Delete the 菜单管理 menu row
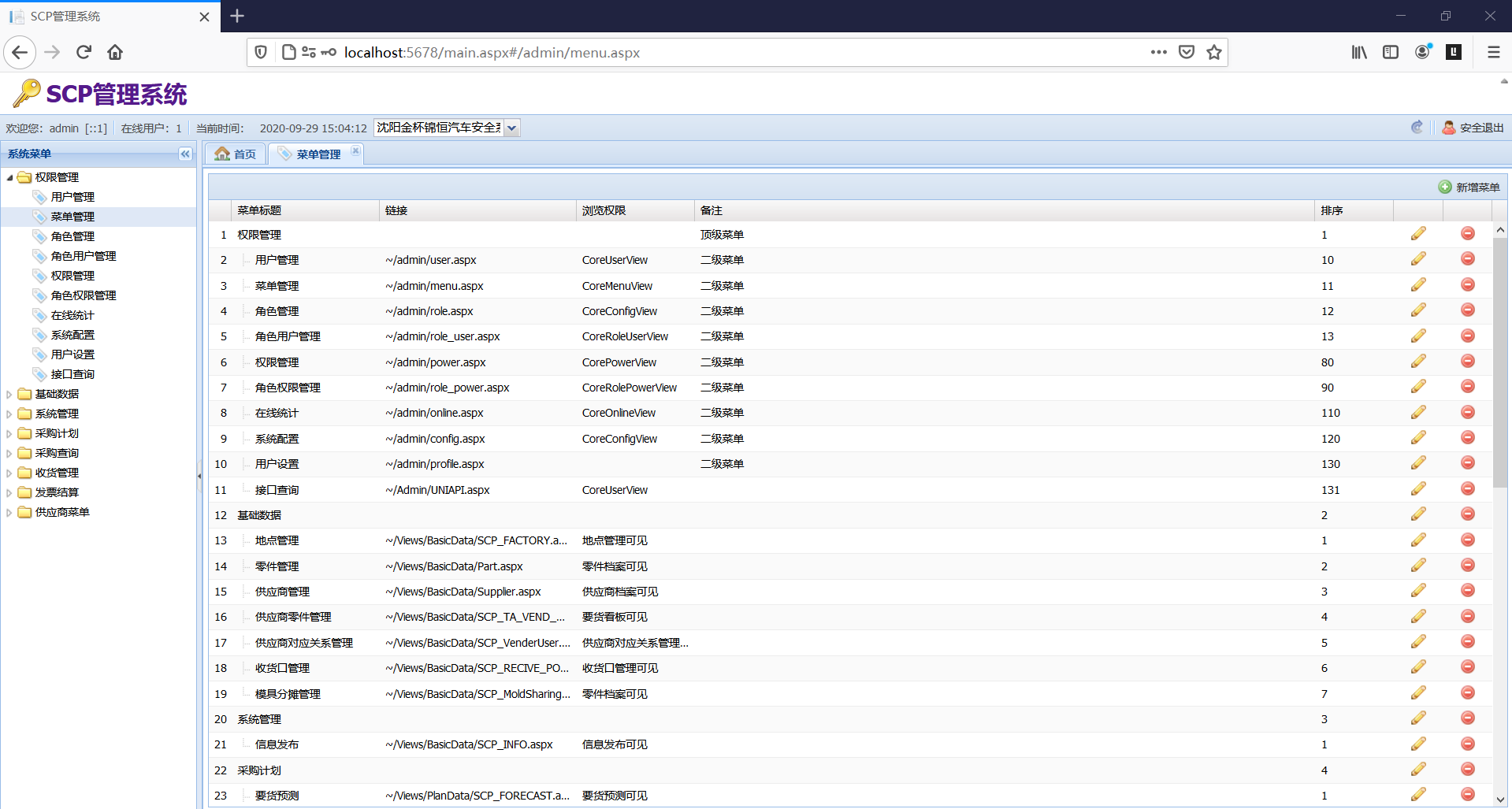The image size is (1512, 809). [x=1468, y=285]
